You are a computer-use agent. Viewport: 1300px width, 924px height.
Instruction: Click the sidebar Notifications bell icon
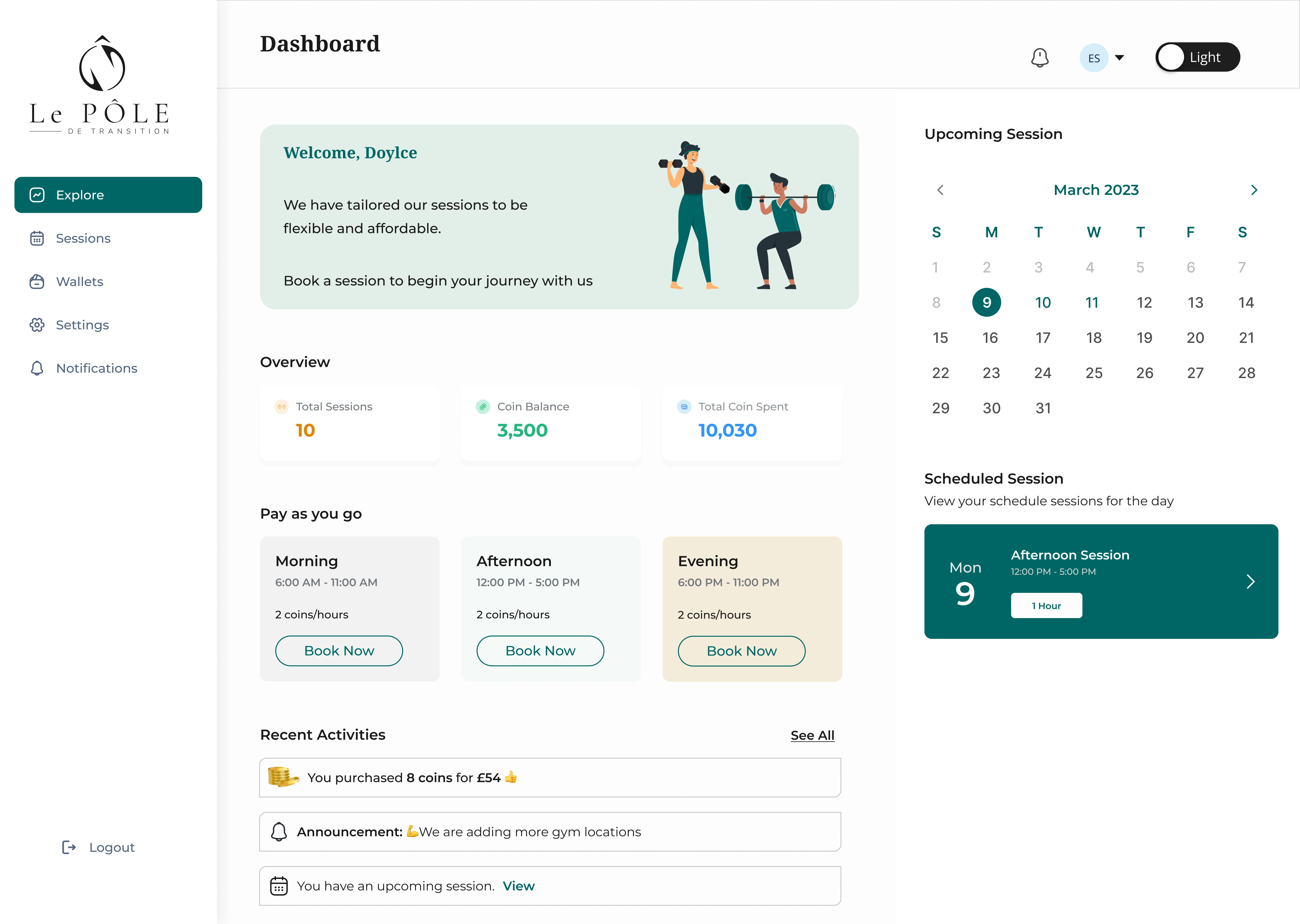[x=37, y=368]
